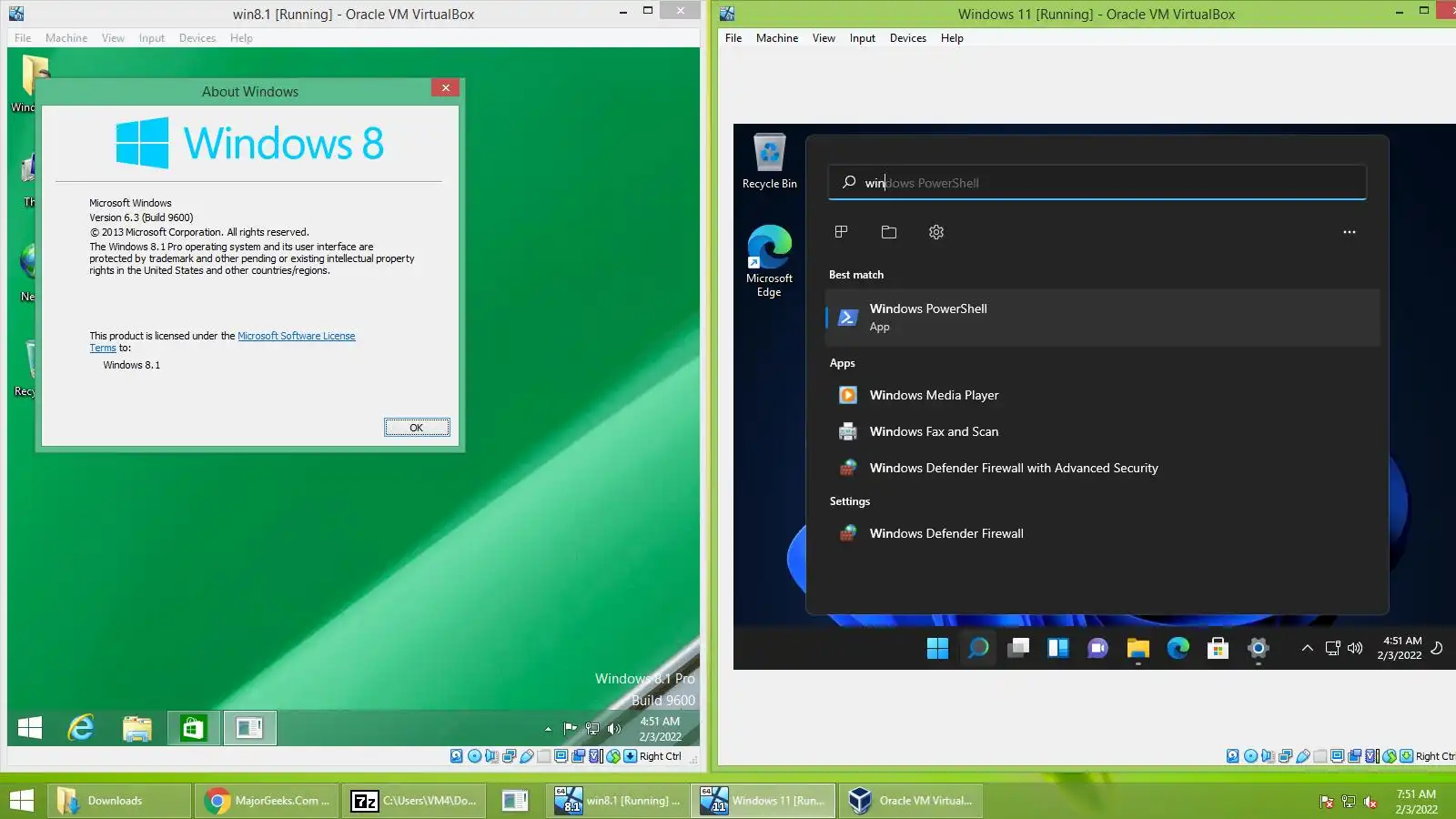Open audio indicator in win8.1 VirtualBox status bar
This screenshot has height=819, width=1456.
click(x=491, y=756)
